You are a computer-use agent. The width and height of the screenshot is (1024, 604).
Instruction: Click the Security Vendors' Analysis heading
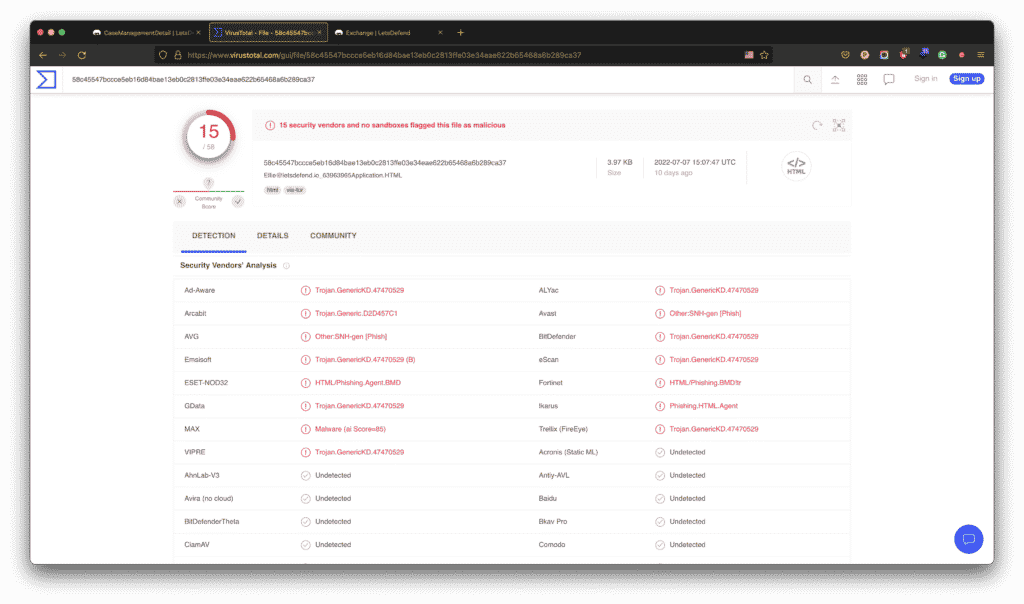[228, 266]
